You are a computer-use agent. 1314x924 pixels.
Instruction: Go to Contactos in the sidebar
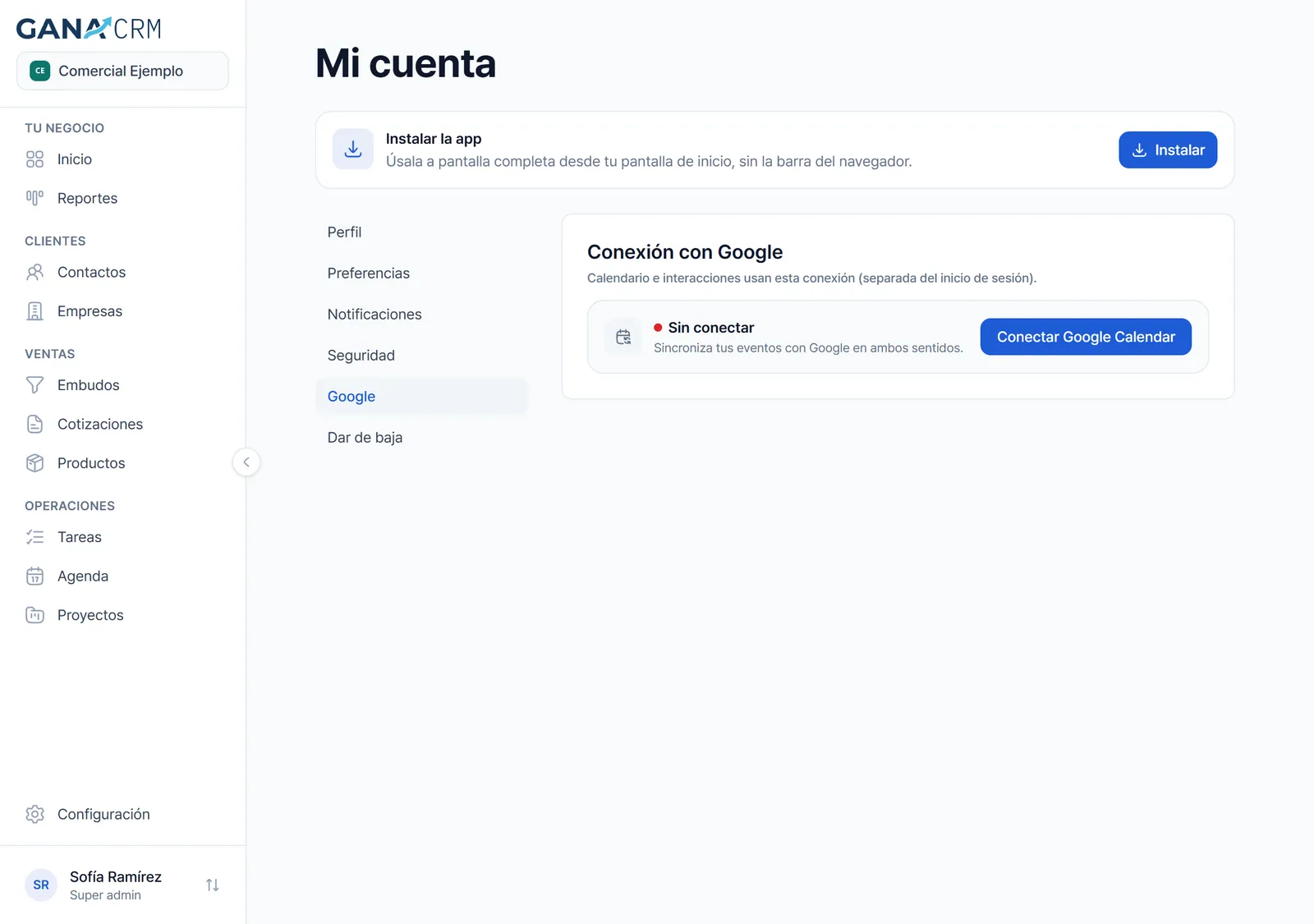pyautogui.click(x=122, y=272)
